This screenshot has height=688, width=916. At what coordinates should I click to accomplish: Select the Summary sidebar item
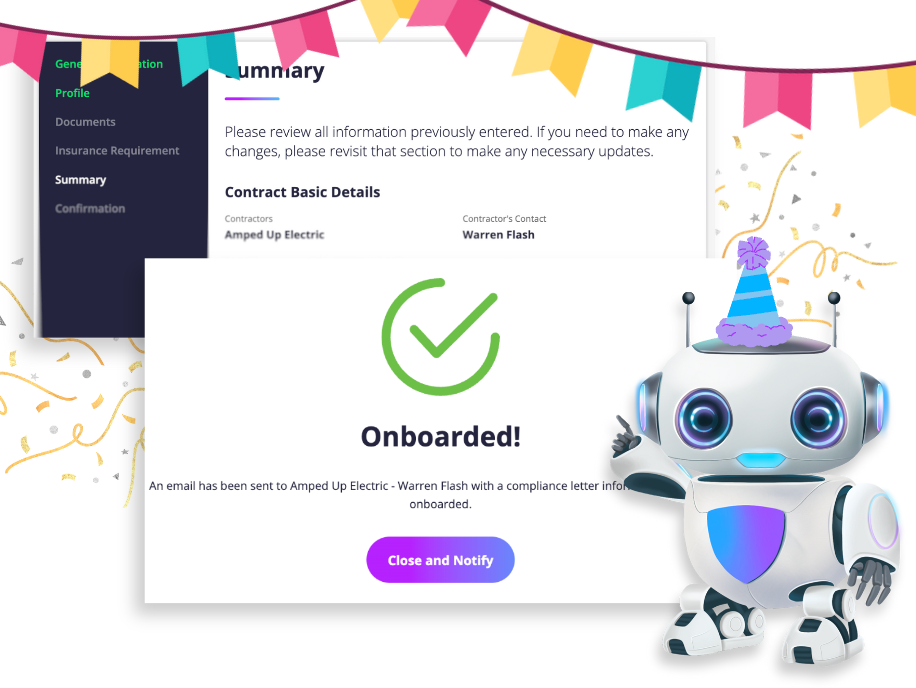pyautogui.click(x=81, y=180)
